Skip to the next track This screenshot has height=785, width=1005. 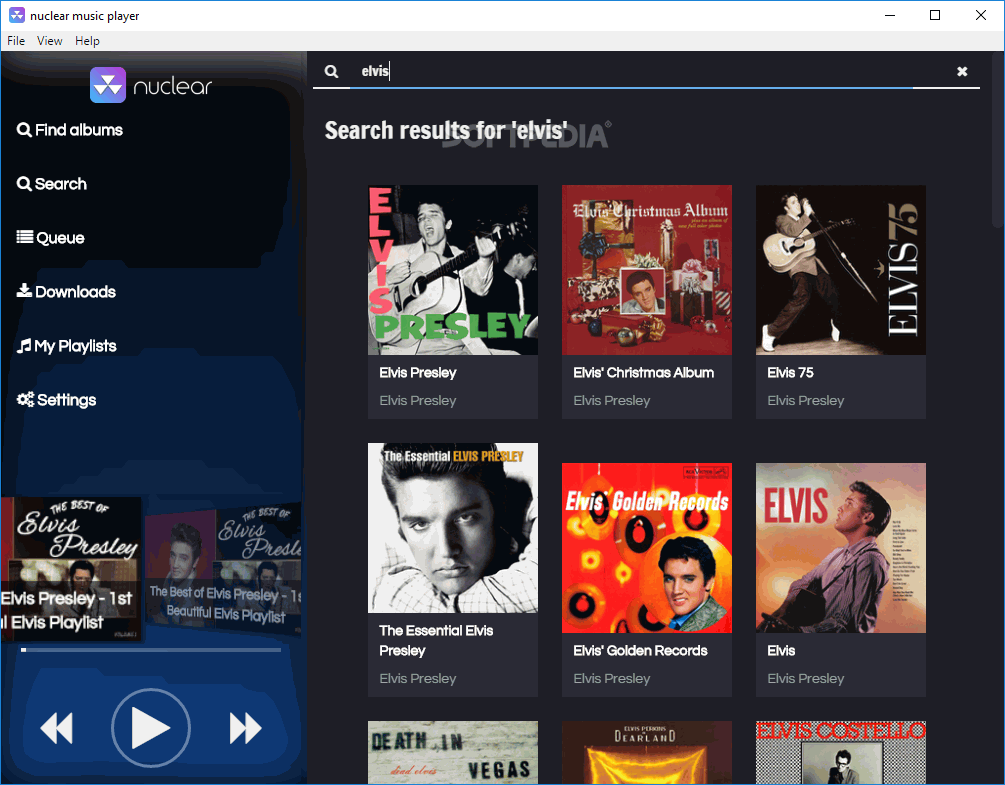(245, 728)
